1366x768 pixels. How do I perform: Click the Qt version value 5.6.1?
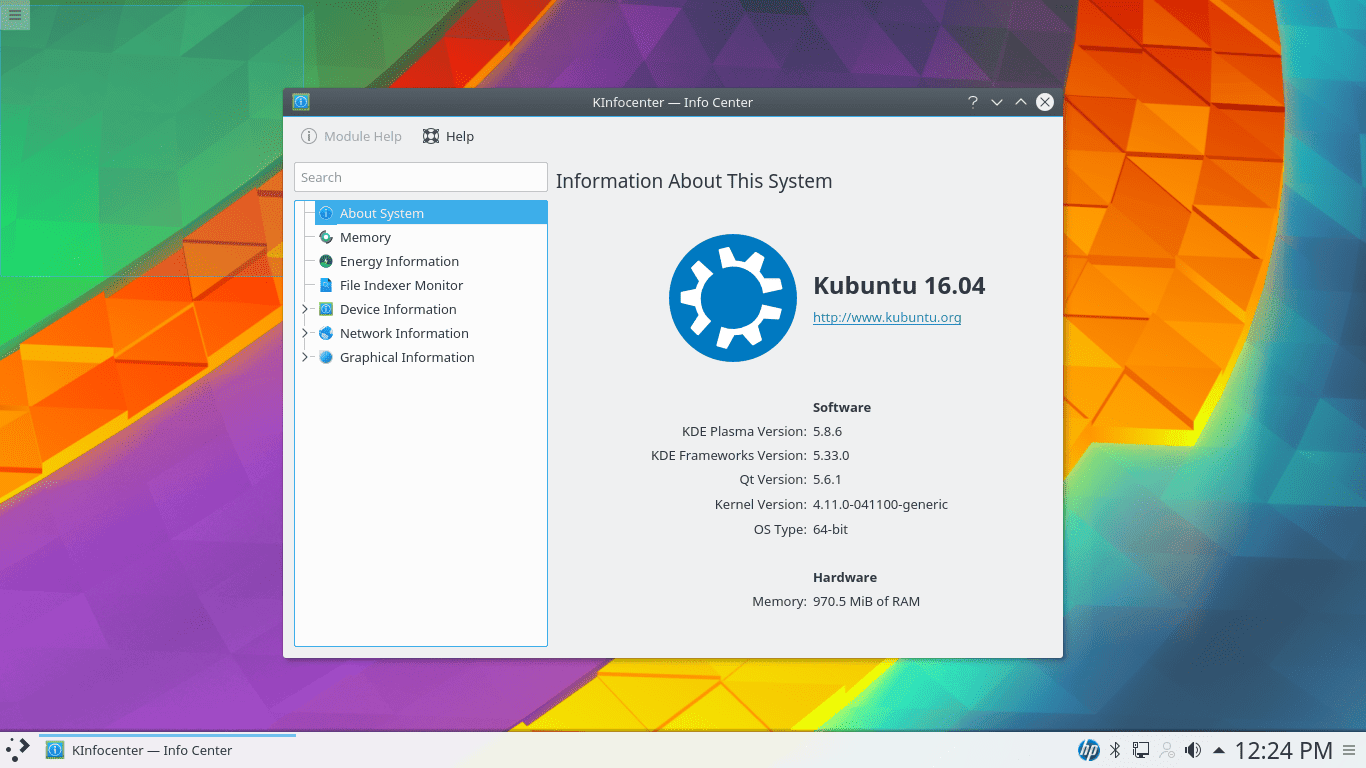click(x=827, y=479)
